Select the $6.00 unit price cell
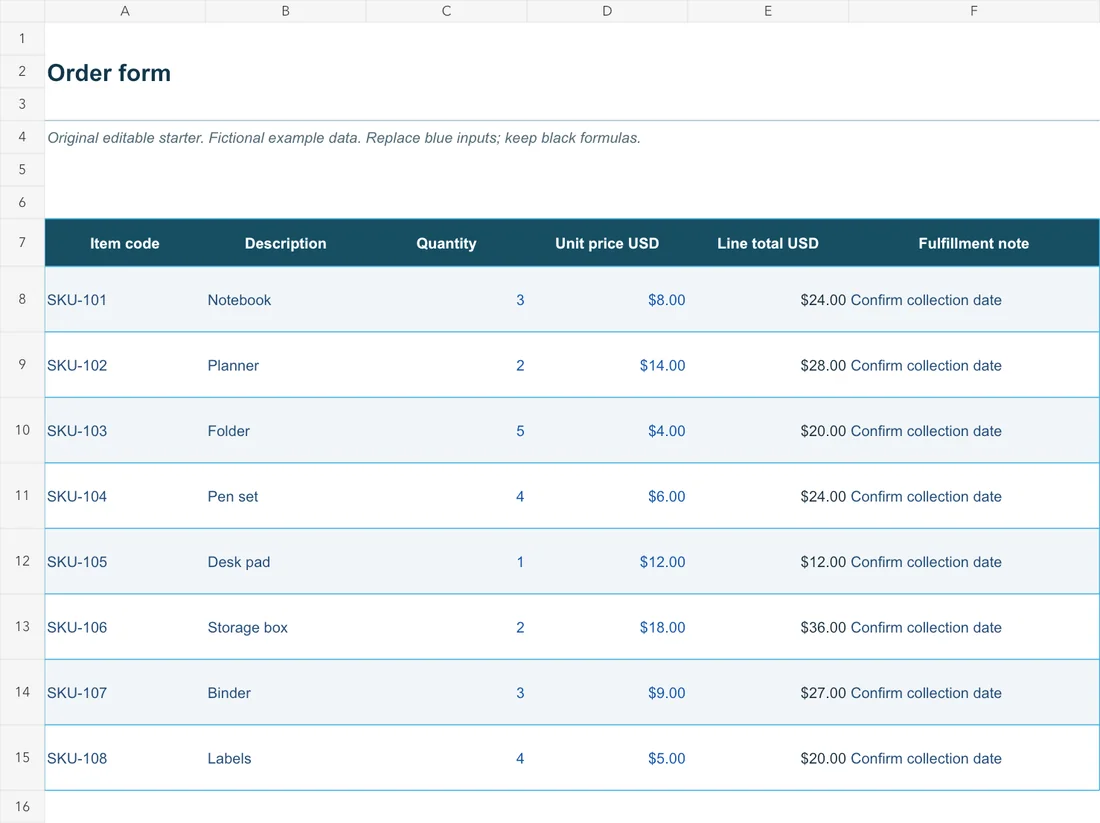The width and height of the screenshot is (1100, 823). pyautogui.click(x=607, y=496)
